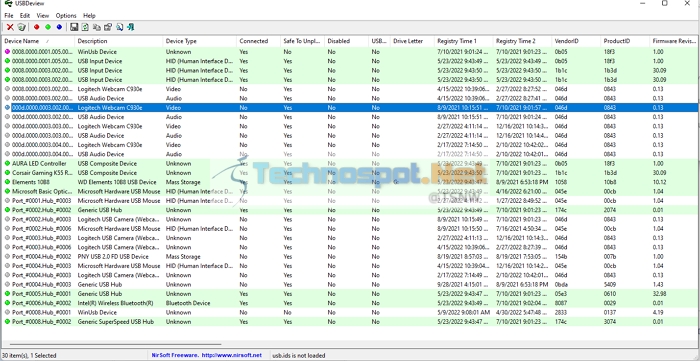This screenshot has width=700, height=361.
Task: Open the Edit menu
Action: [25, 16]
